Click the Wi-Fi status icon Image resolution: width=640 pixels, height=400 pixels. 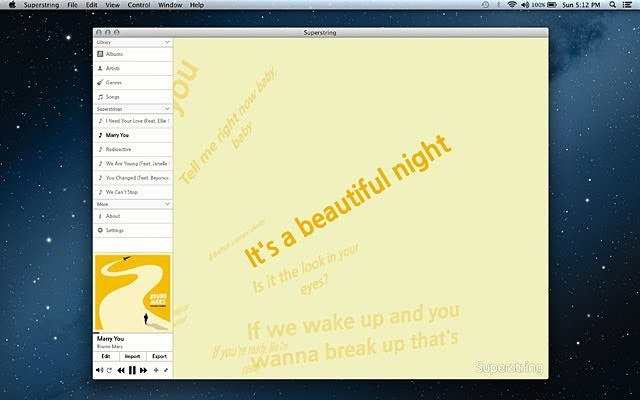pyautogui.click(x=512, y=5)
